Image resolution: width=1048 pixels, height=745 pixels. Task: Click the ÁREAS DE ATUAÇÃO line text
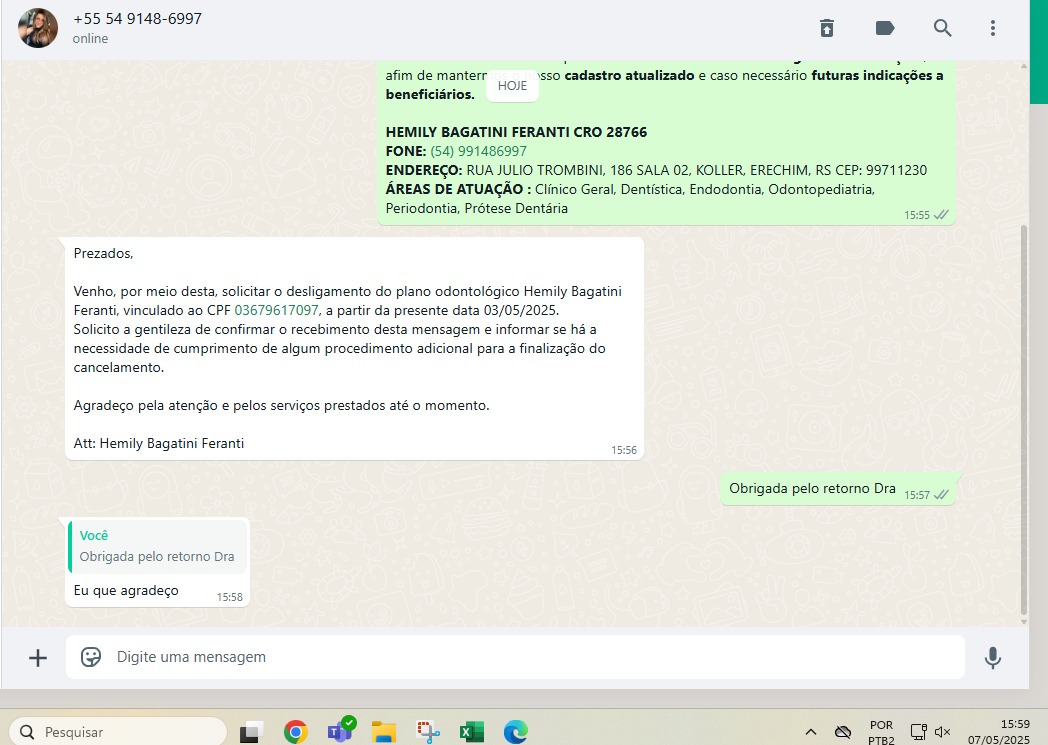coord(630,198)
